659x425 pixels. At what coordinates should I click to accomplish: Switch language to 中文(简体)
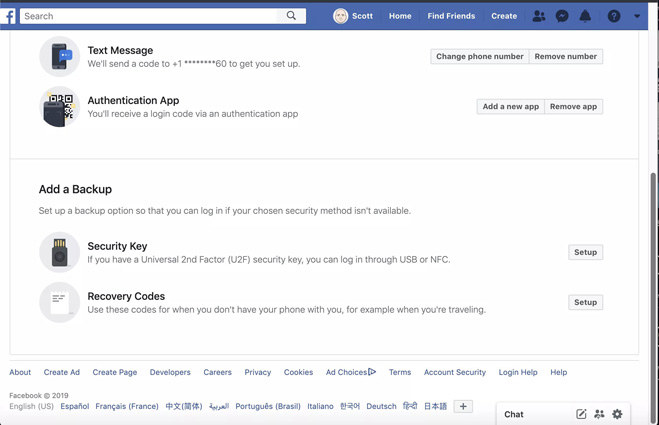184,406
